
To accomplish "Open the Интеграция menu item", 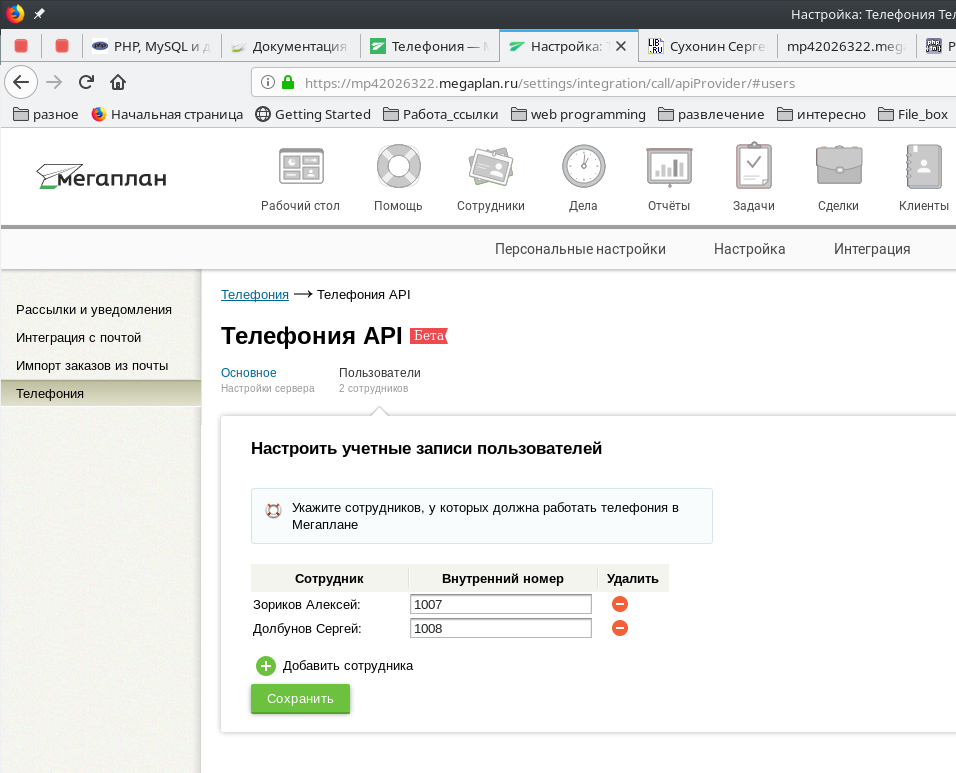I will tap(872, 249).
